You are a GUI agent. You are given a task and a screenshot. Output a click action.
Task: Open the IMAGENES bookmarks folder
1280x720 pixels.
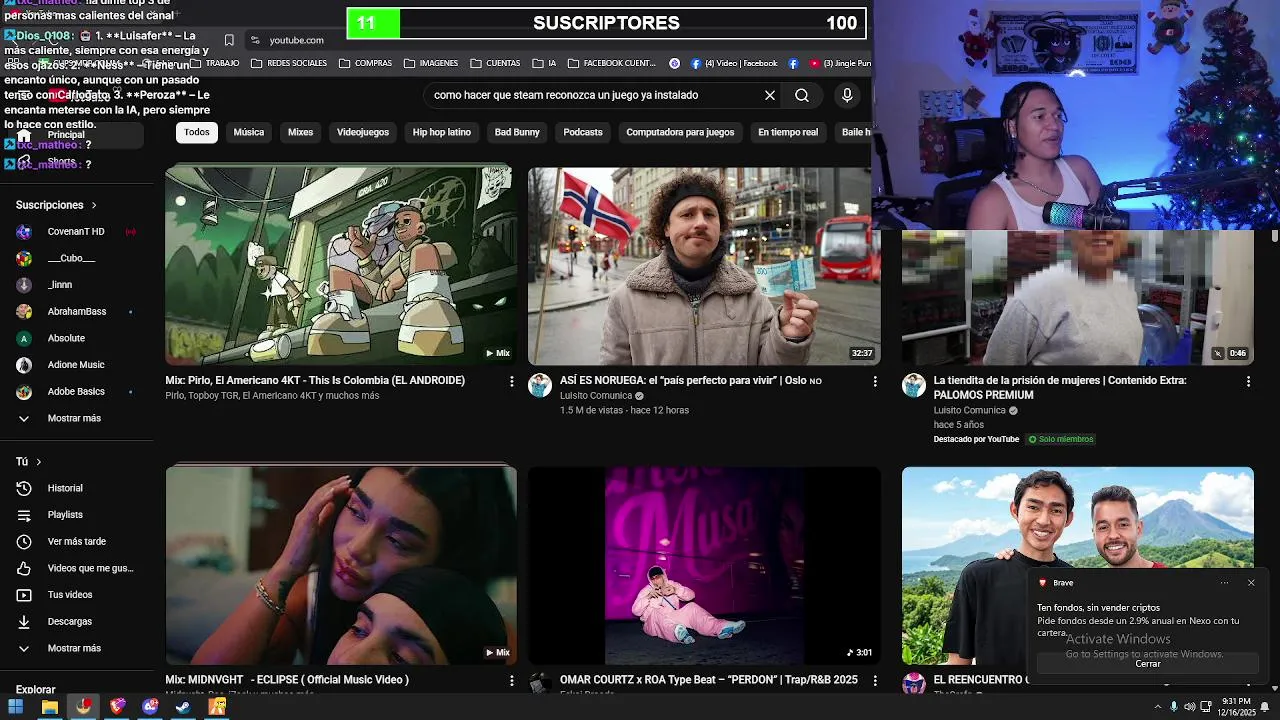430,63
